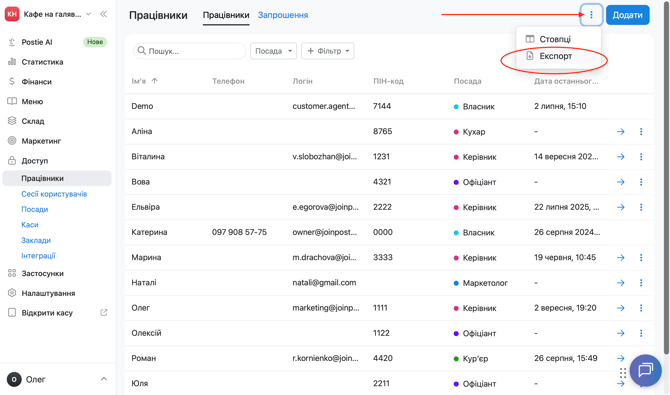Open Інтеграції in the sidebar
This screenshot has width=670, height=395.
click(x=38, y=256)
